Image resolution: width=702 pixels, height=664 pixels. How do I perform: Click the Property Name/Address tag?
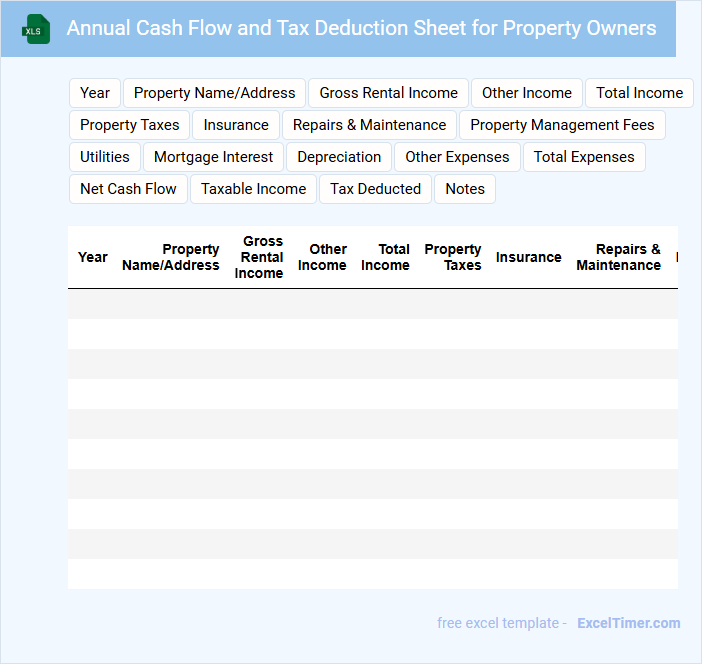[214, 93]
